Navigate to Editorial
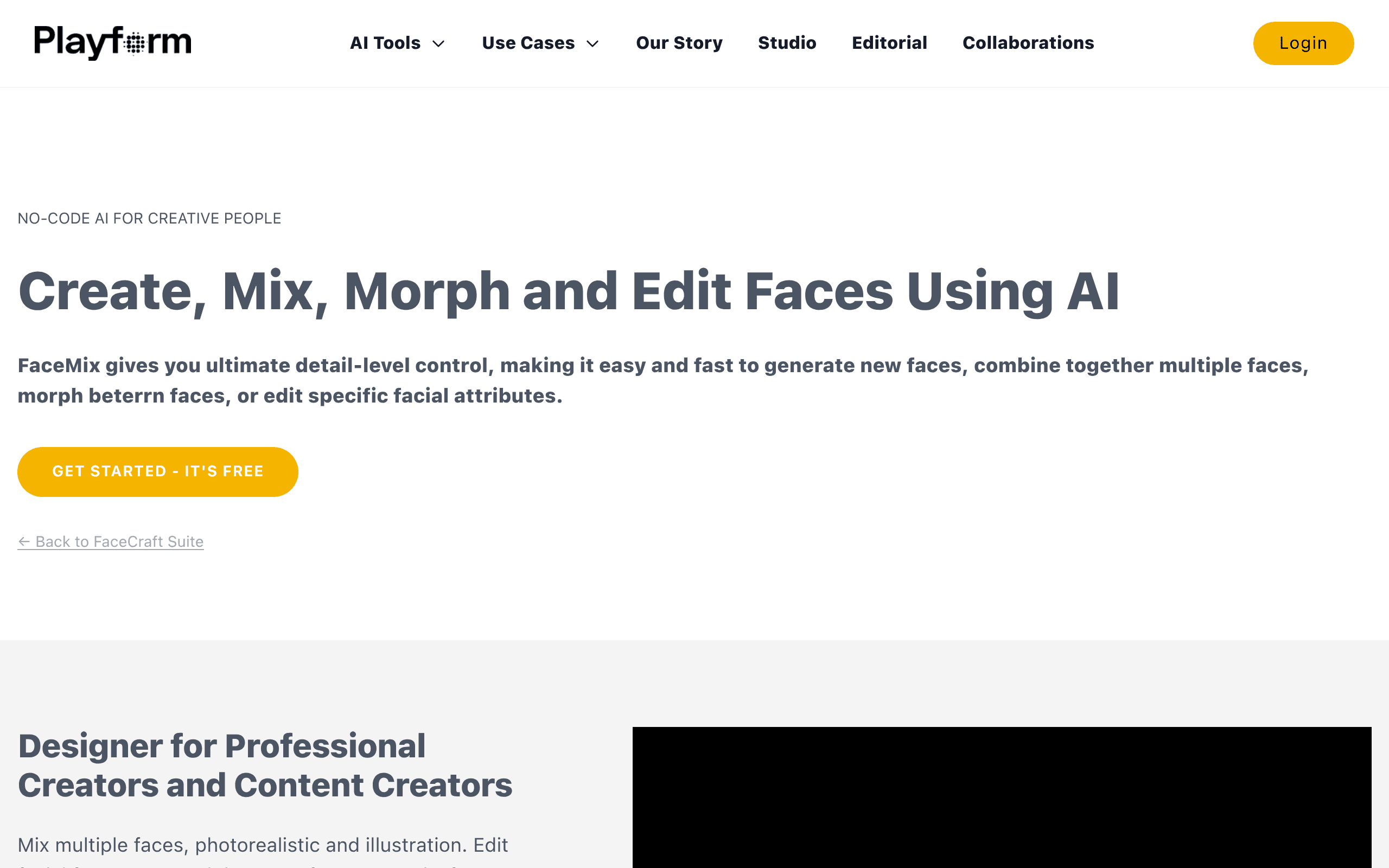This screenshot has width=1389, height=868. pyautogui.click(x=889, y=43)
